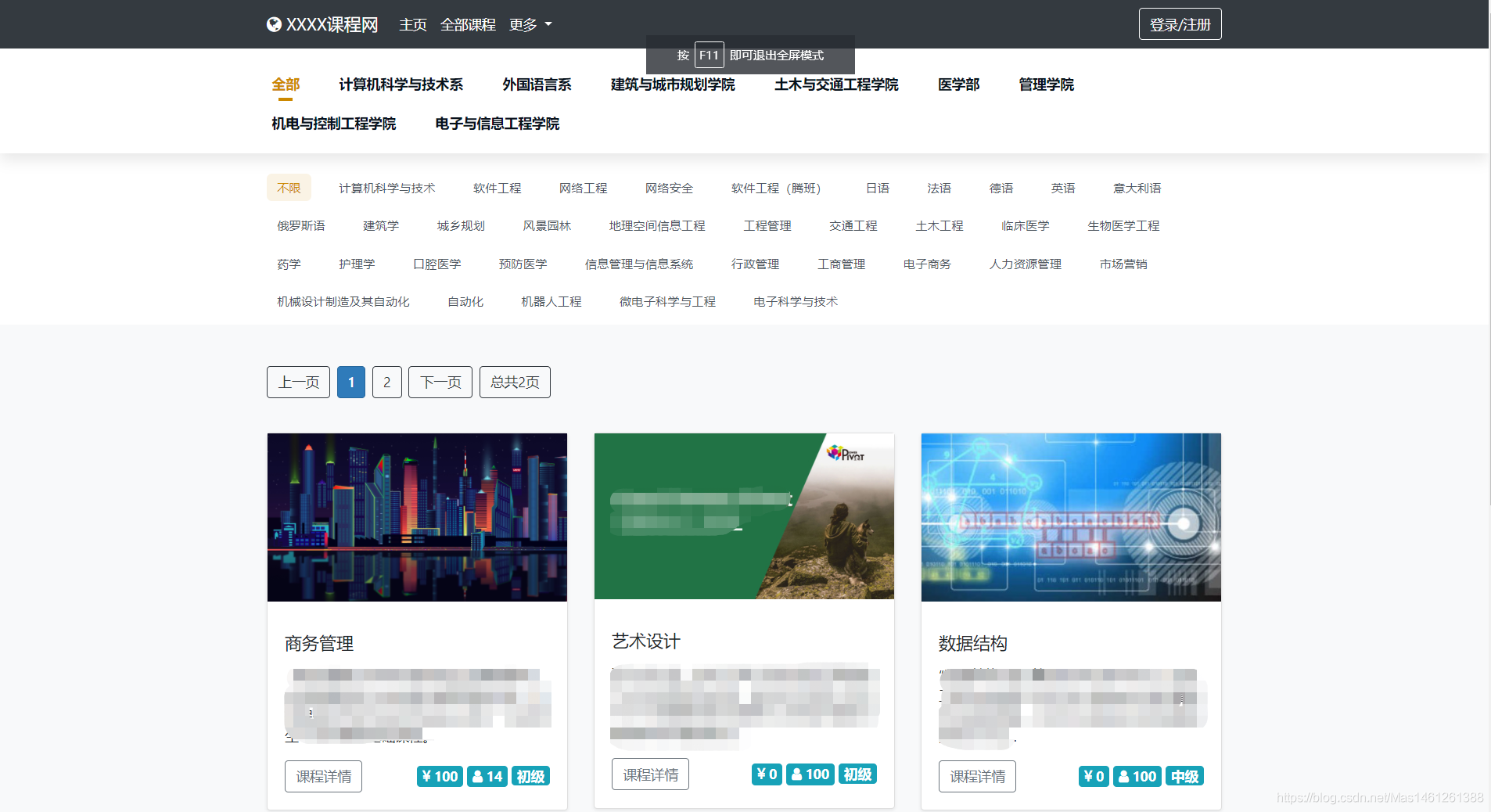This screenshot has height=812, width=1491.
Task: Filter by 机器人工程 major
Action: [x=551, y=301]
